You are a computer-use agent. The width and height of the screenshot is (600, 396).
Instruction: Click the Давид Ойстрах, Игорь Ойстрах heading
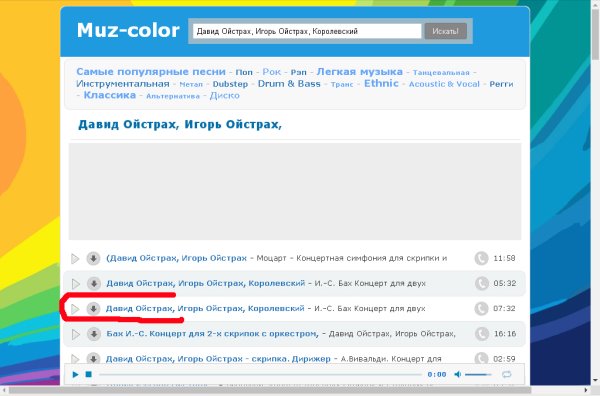click(180, 125)
